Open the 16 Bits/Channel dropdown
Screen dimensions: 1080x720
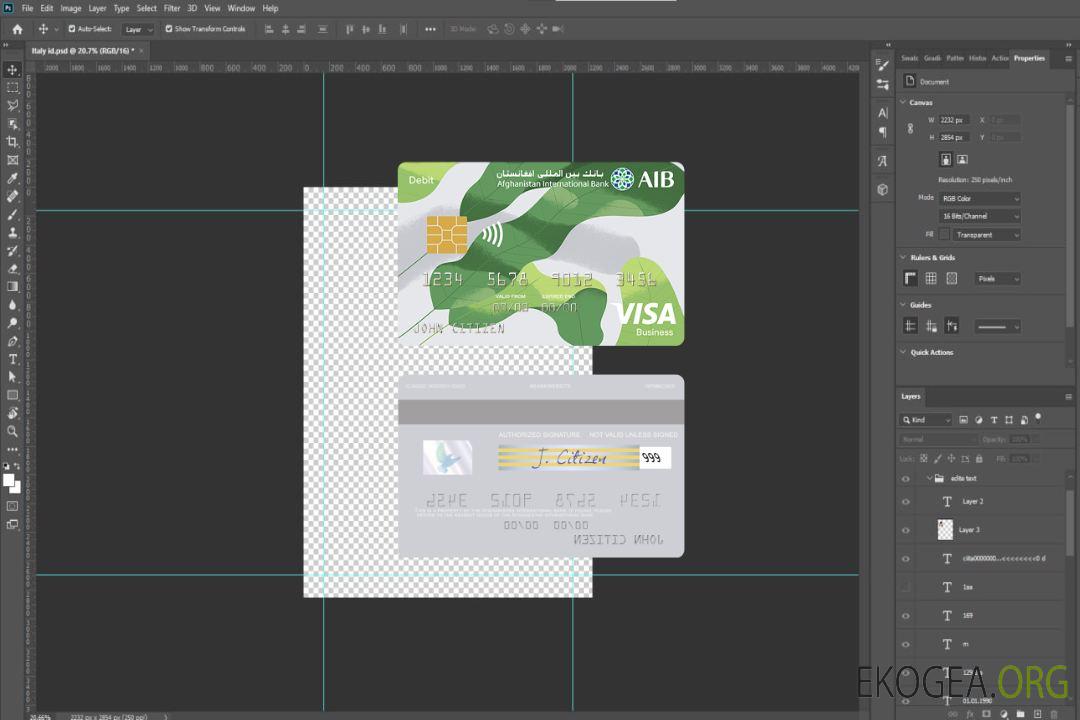980,216
